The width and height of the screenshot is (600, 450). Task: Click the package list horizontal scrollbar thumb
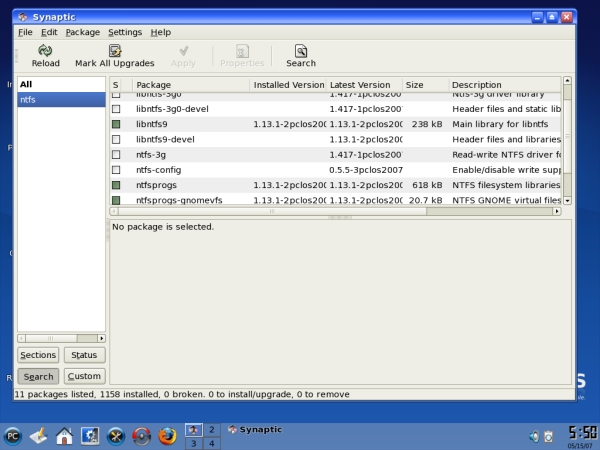pos(272,211)
